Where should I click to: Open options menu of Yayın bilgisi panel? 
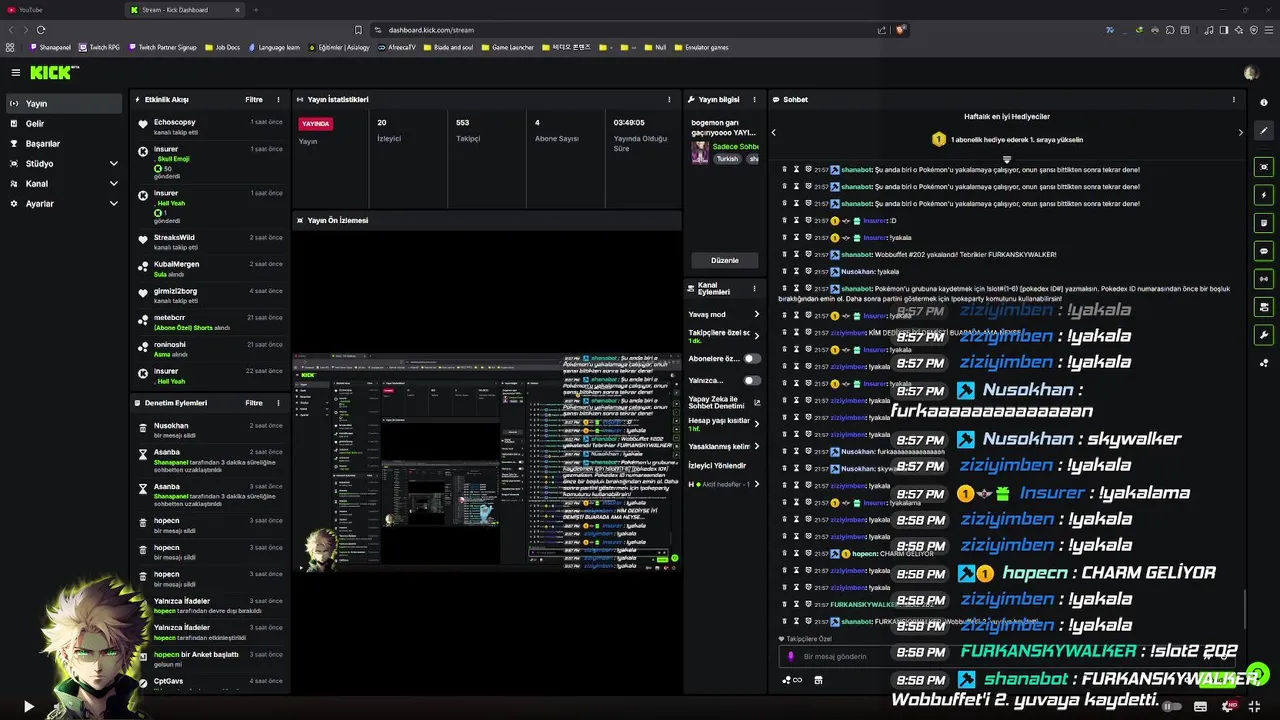tap(755, 100)
